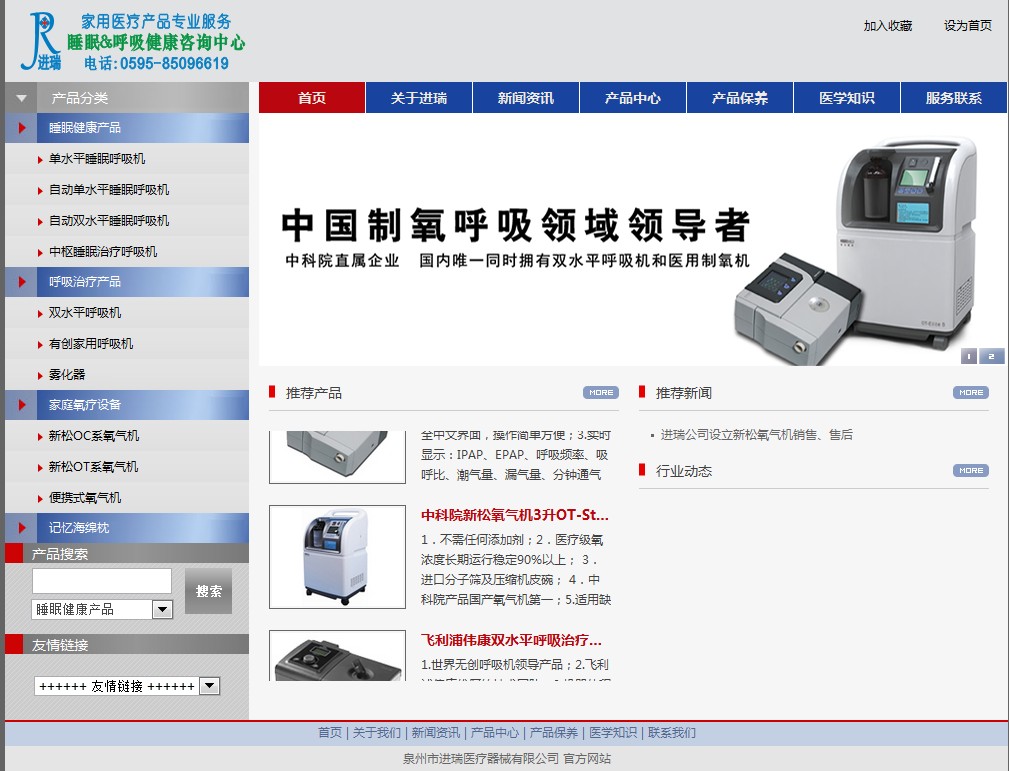Viewport: 1009px width, 771px height.
Task: Open the 医学知识 navigation tab
Action: [x=846, y=98]
